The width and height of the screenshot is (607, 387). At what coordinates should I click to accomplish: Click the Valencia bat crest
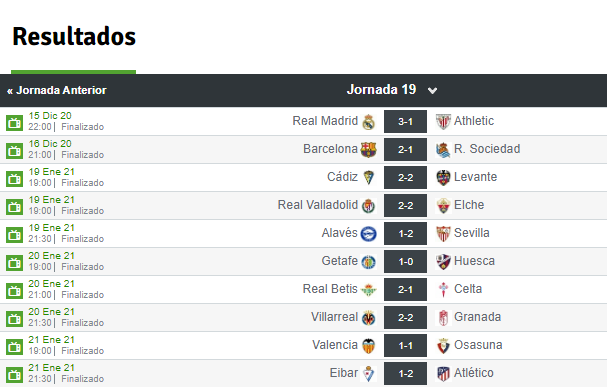tap(369, 346)
